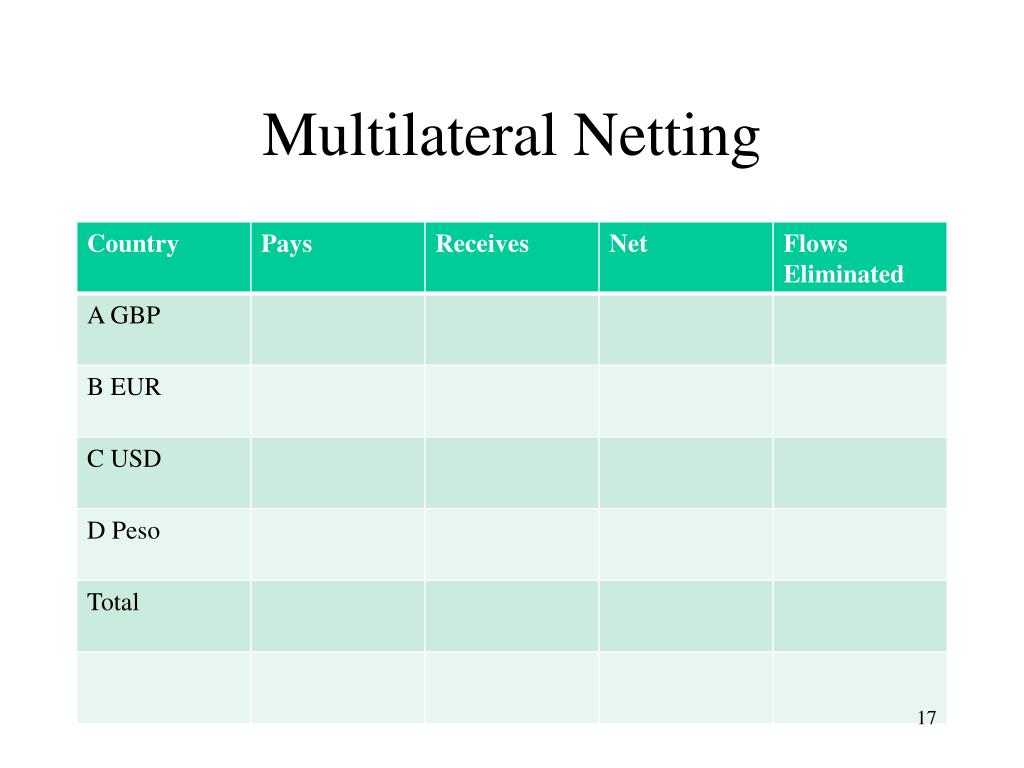1024x768 pixels.
Task: Click the Receives cell for A GBP
Action: tap(512, 329)
